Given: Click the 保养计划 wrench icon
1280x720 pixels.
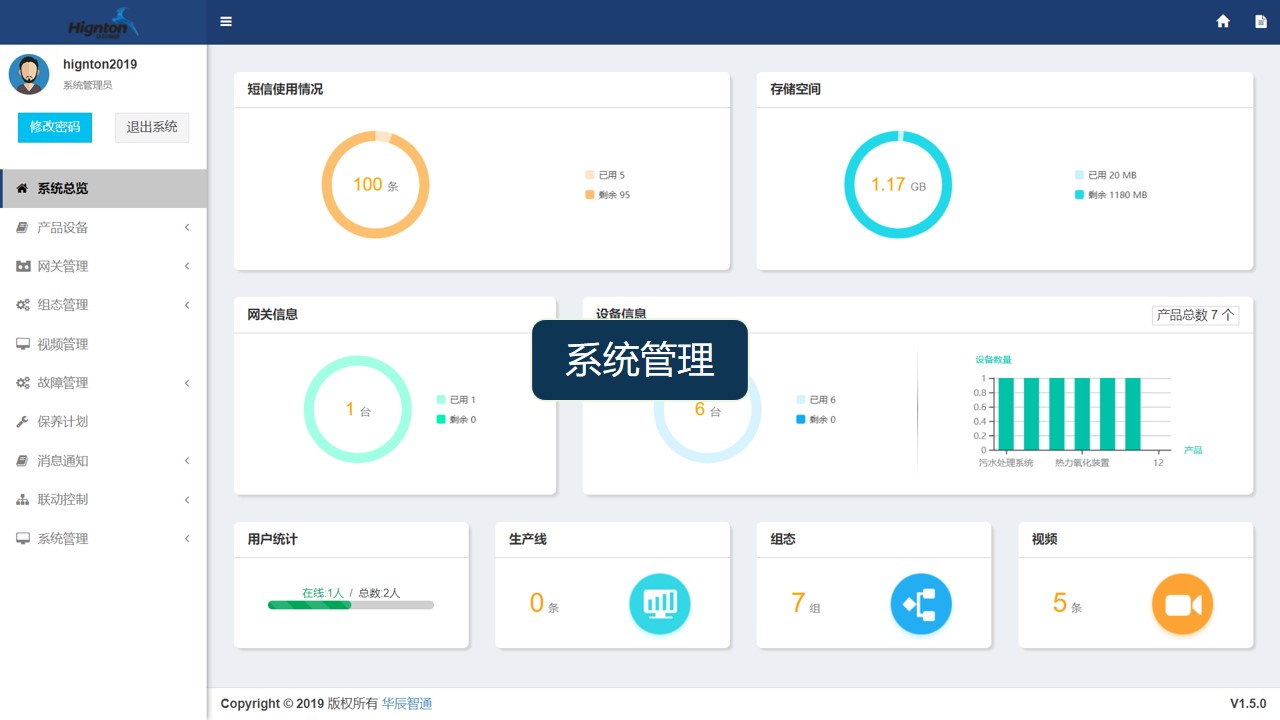Looking at the screenshot, I should (x=22, y=421).
